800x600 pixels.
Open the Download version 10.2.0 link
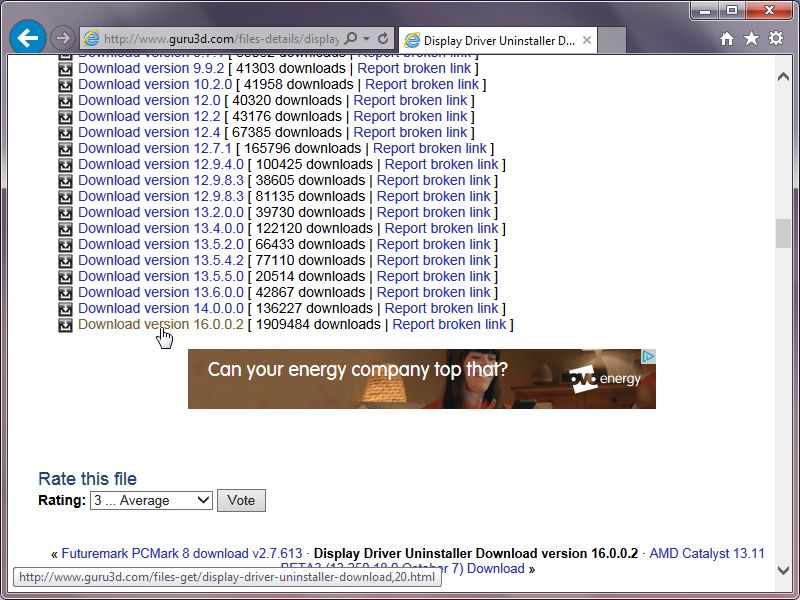pos(155,84)
